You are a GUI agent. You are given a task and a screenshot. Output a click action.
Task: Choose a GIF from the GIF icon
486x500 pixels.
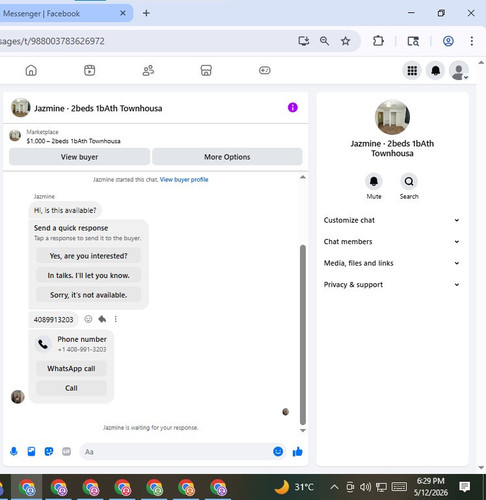coord(67,452)
